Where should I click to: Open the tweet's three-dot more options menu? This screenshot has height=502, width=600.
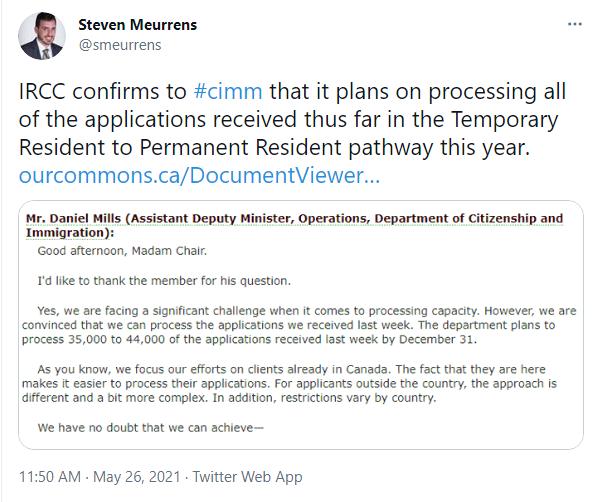tap(574, 22)
